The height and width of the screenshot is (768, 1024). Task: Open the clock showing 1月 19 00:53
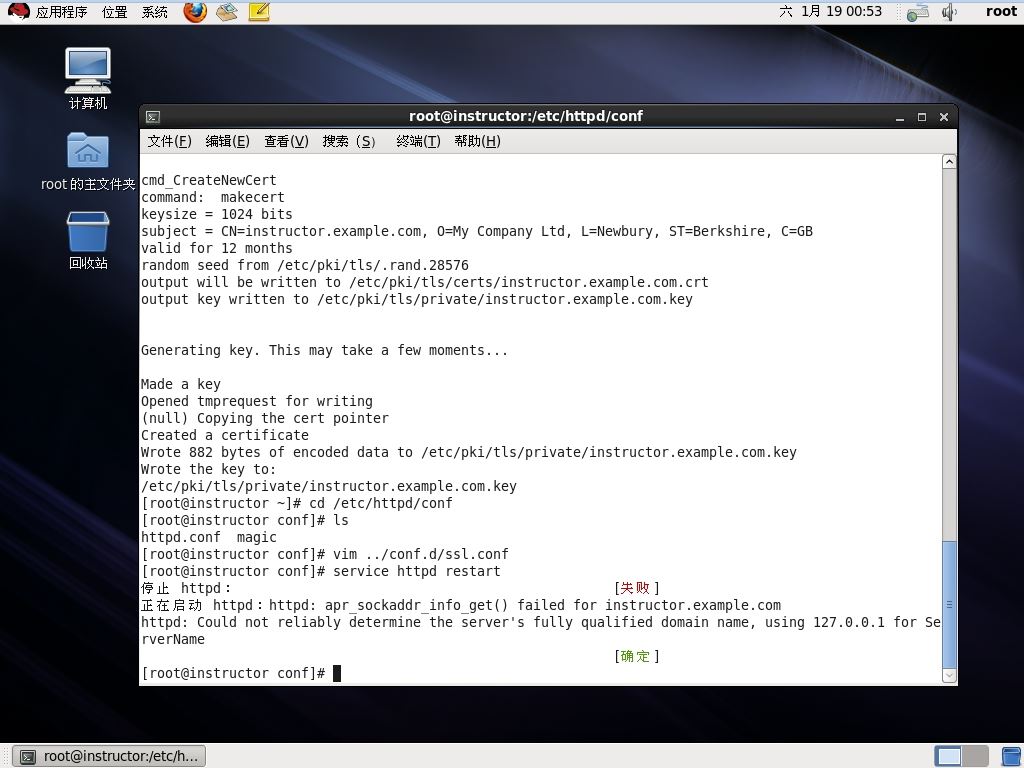831,11
